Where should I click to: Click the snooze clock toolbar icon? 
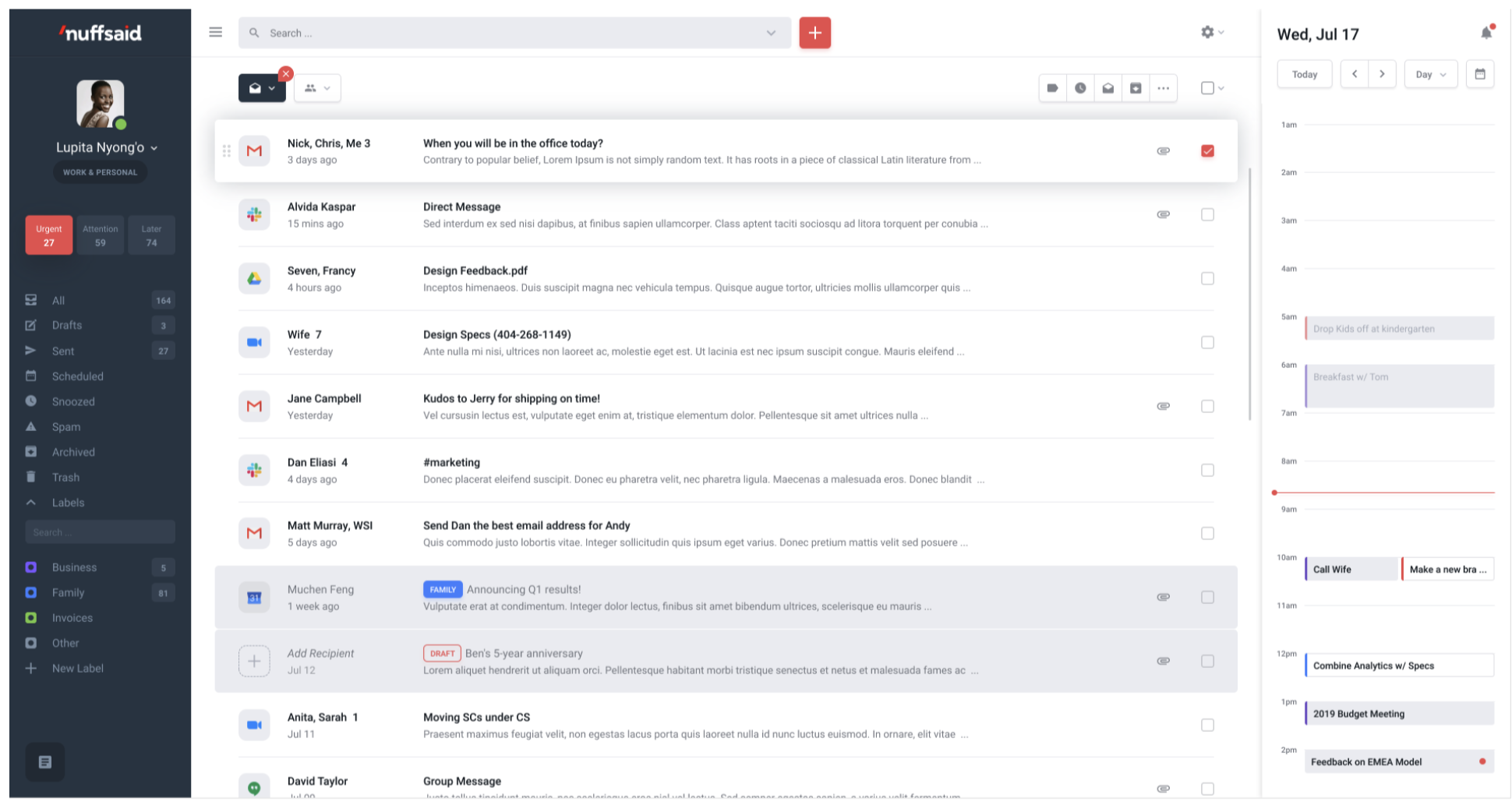click(1080, 88)
